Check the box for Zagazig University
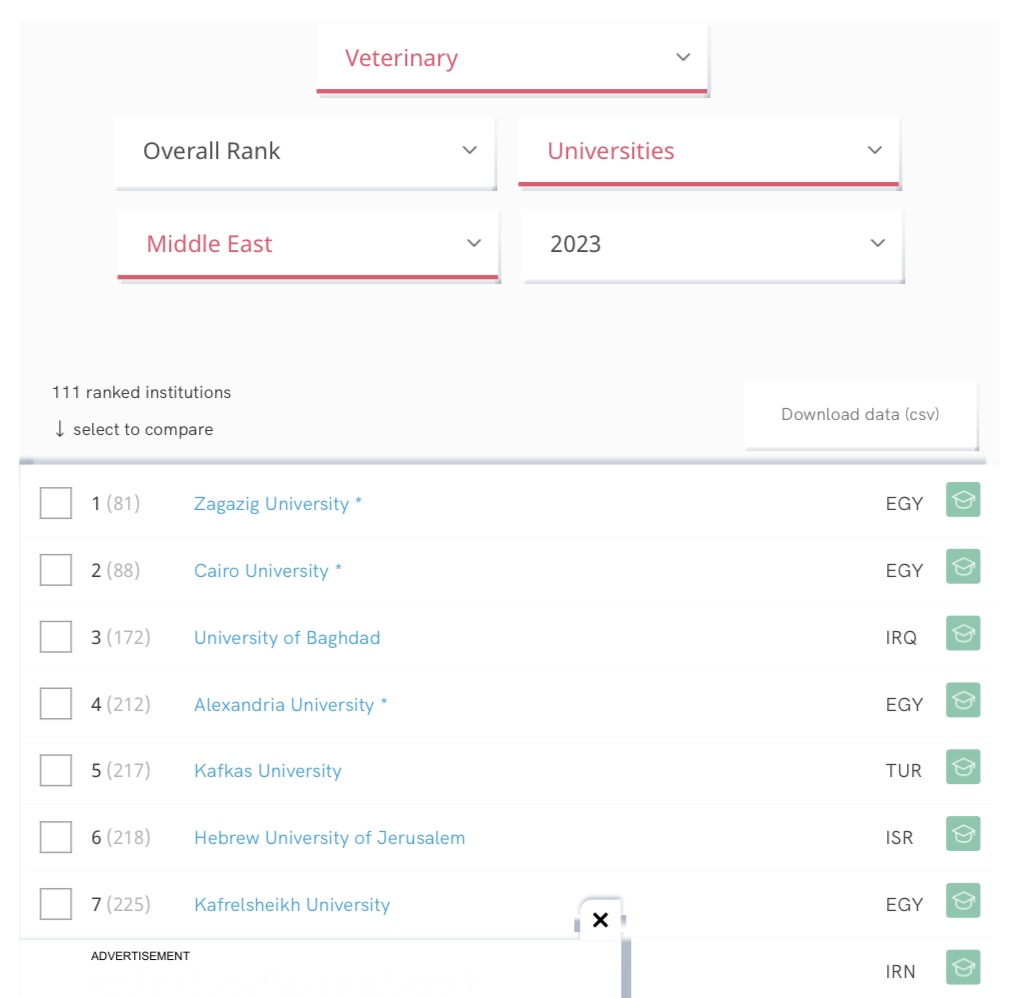The image size is (1019, 998). 56,503
